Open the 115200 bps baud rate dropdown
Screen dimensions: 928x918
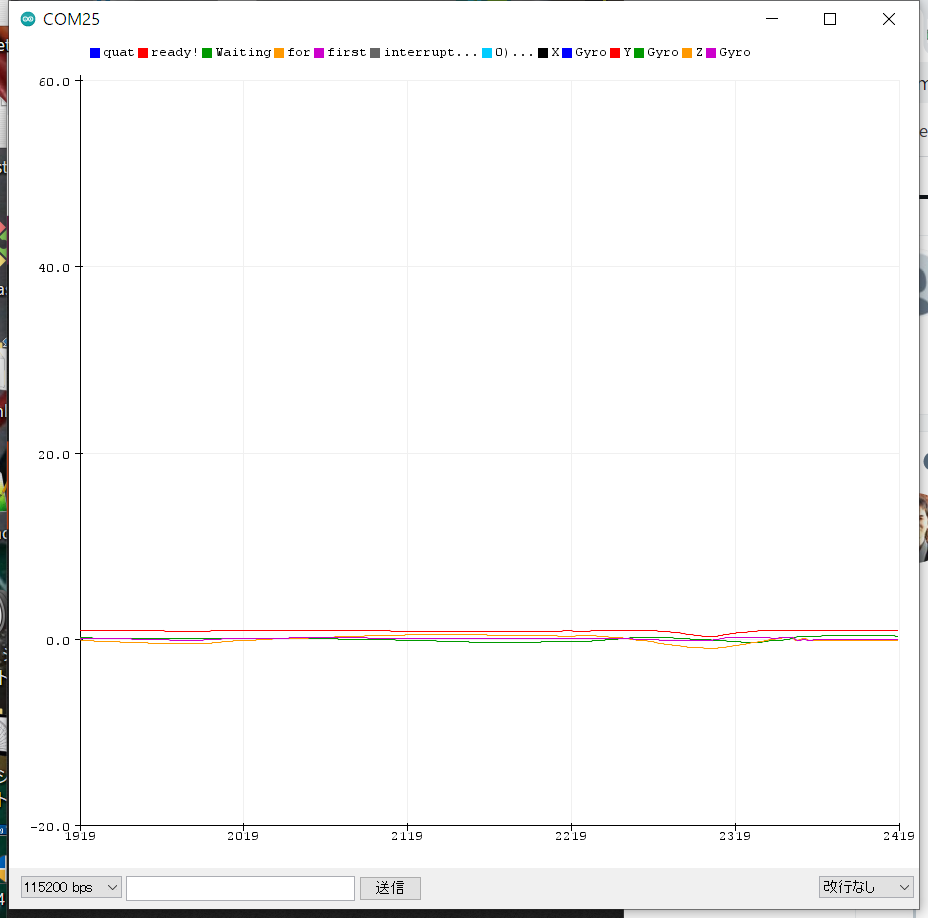point(71,887)
